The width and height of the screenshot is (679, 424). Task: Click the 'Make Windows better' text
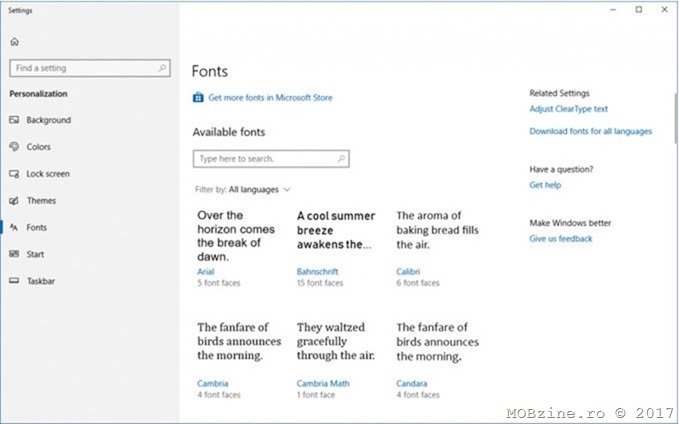coord(570,223)
